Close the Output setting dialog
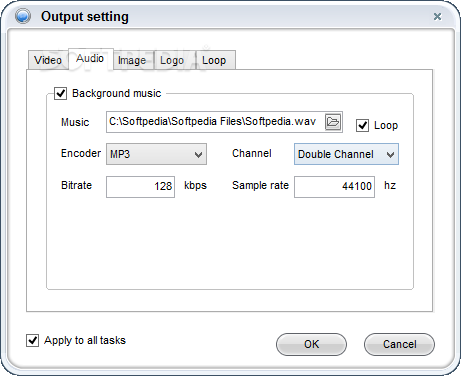 [437, 16]
